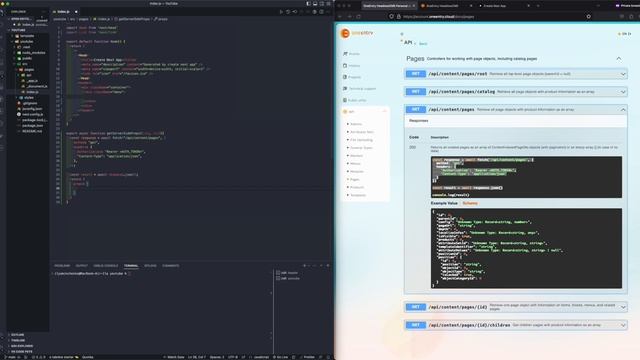This screenshot has height=360, width=640.
Task: Open the DEBUG CONSOLE panel tab
Action: point(105,266)
